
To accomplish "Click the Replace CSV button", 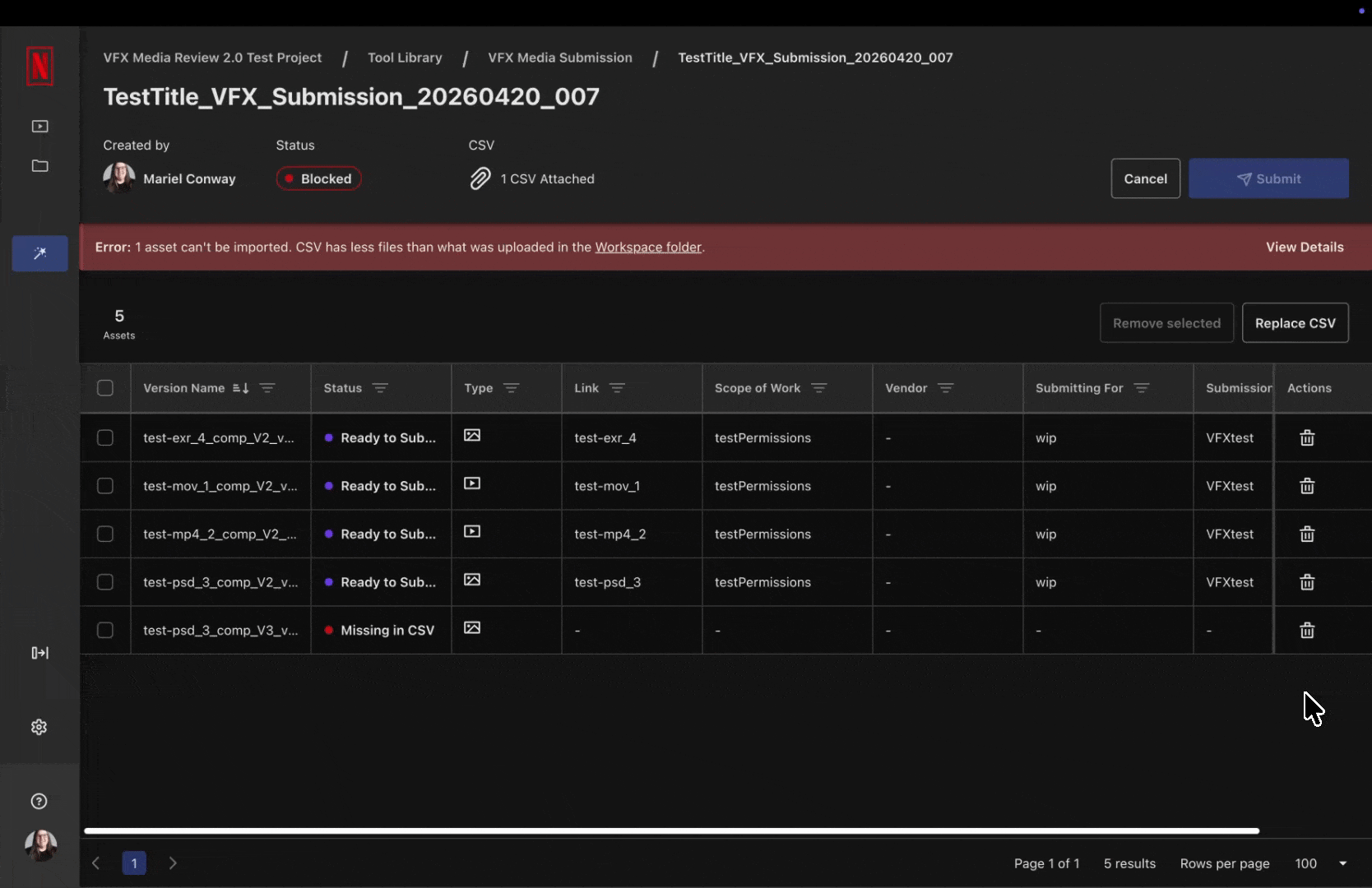I will click(x=1296, y=323).
